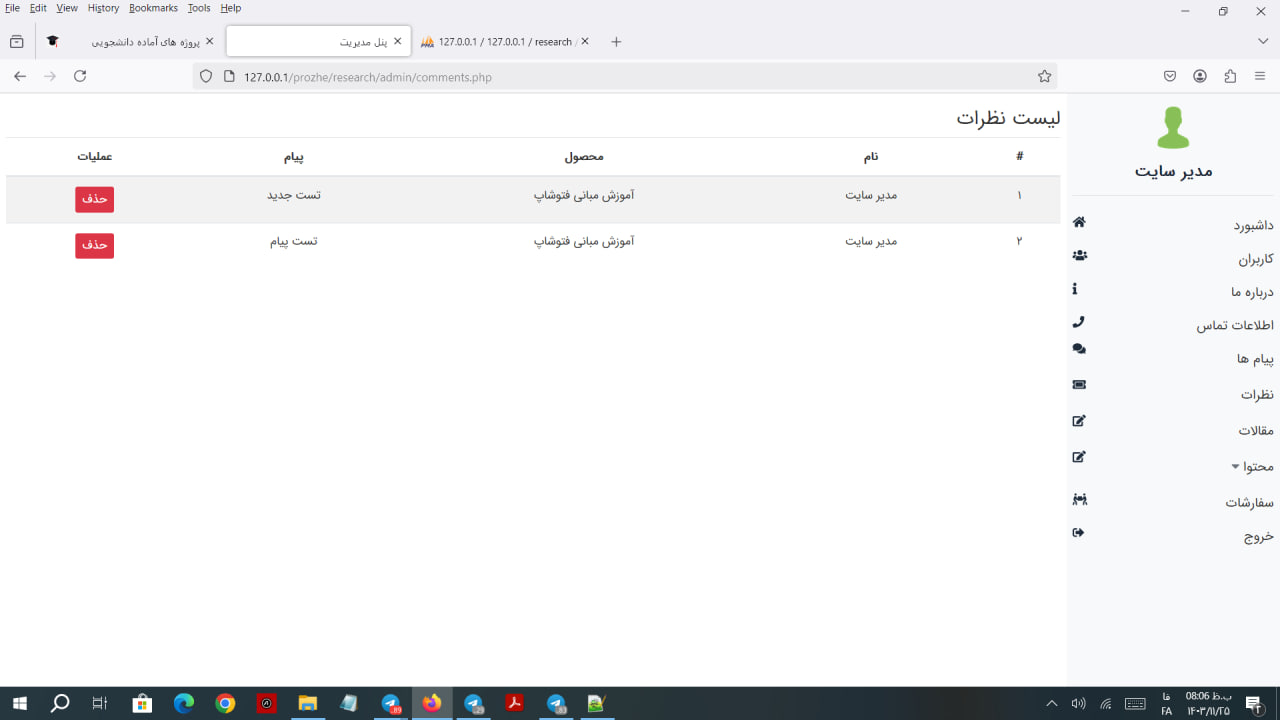Open Microsoft Edge from the taskbar

(x=183, y=704)
